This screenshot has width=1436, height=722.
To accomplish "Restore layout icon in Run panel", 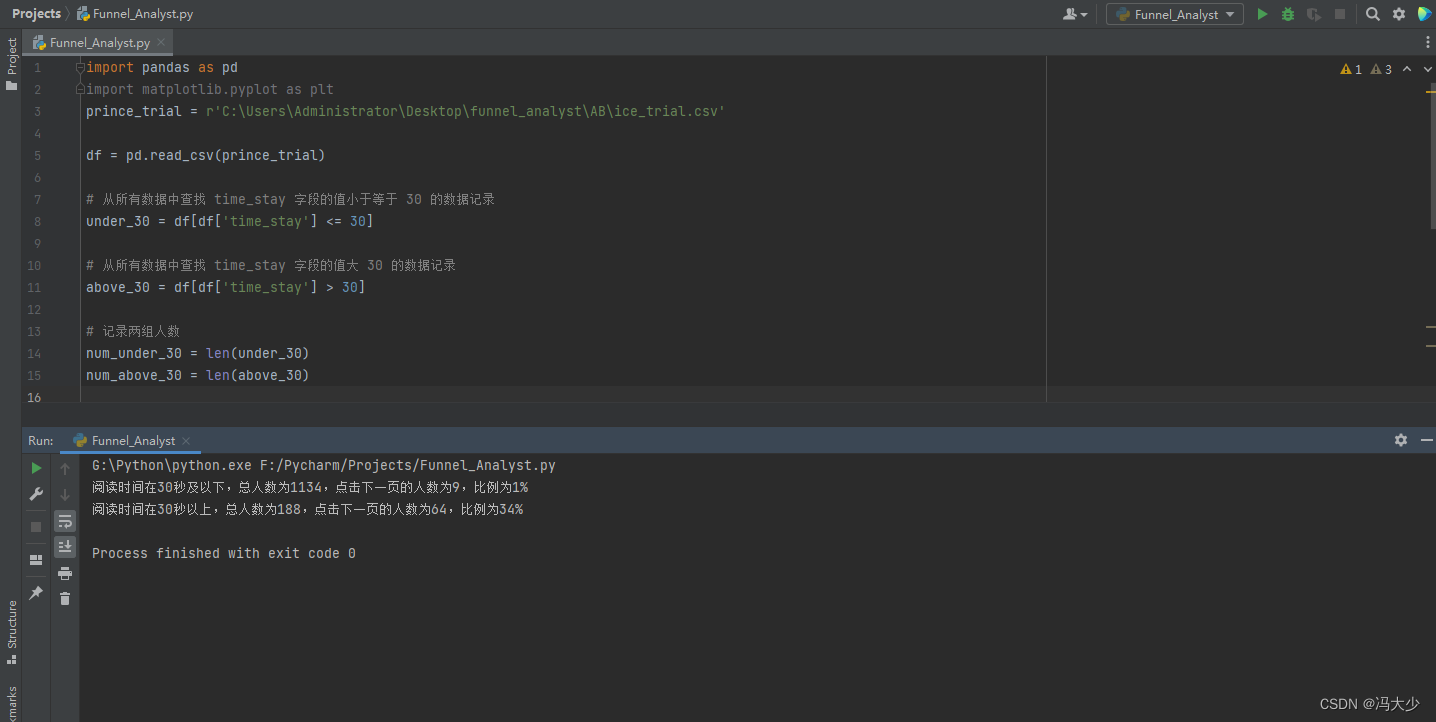I will point(36,560).
